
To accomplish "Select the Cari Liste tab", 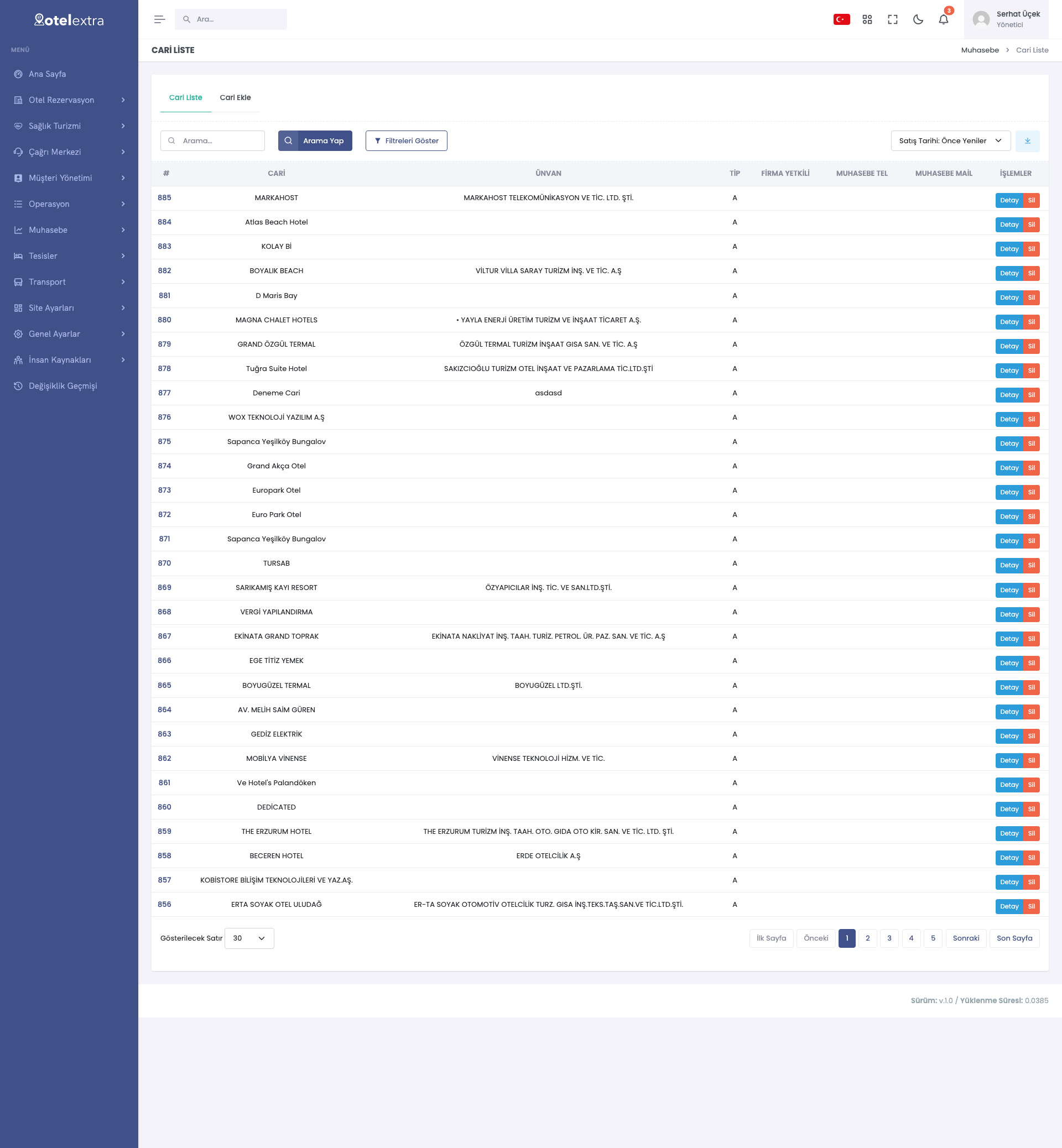I will click(x=186, y=98).
